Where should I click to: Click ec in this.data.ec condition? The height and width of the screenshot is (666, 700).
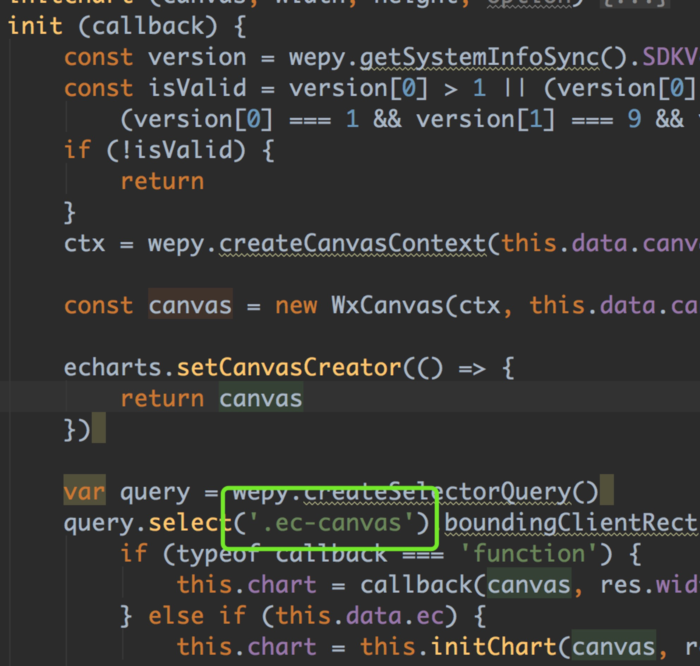pos(430,616)
